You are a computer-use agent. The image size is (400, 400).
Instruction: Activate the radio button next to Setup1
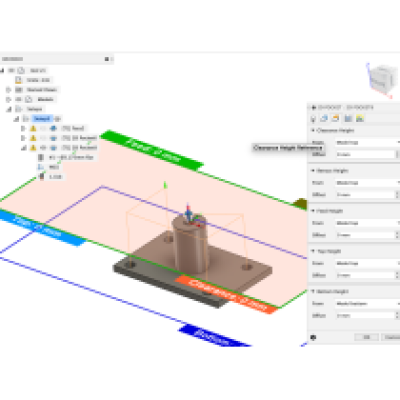pyautogui.click(x=58, y=119)
